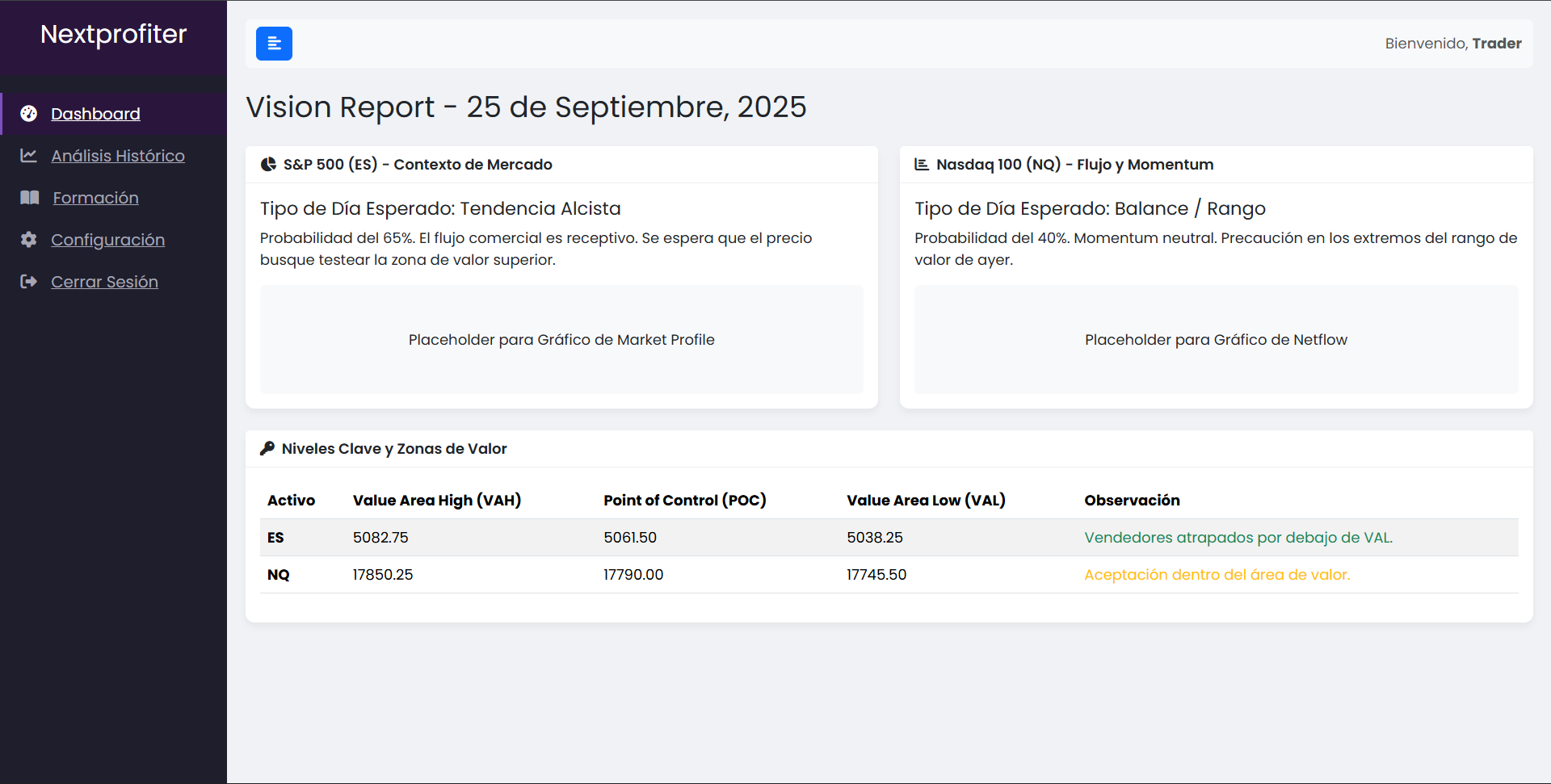Click Cerrar Sesión to log out
The width and height of the screenshot is (1551, 784).
pos(104,282)
